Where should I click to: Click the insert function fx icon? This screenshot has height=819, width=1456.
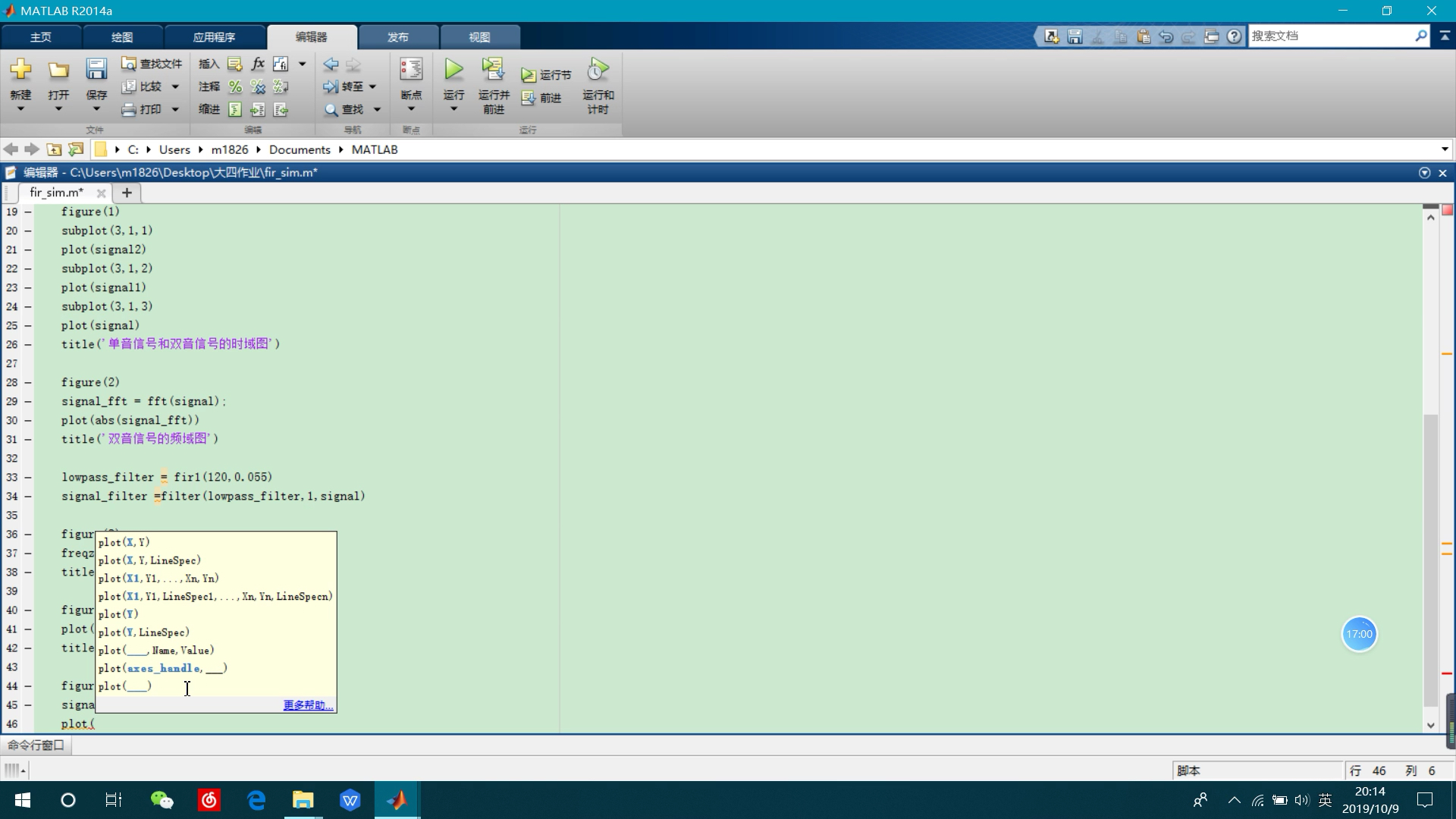point(258,64)
